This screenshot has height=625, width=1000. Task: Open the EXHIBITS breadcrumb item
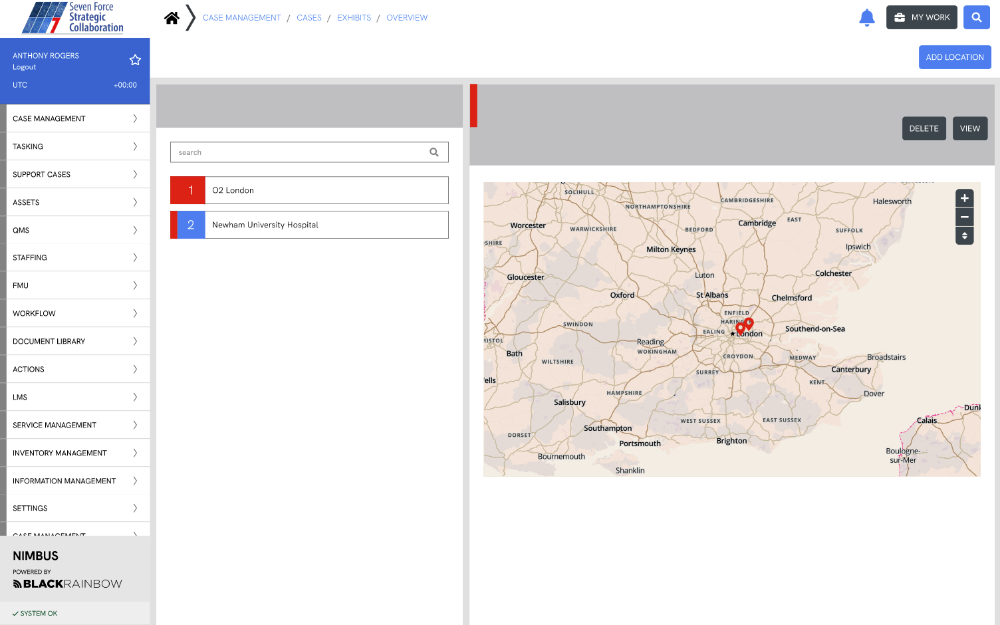[353, 17]
